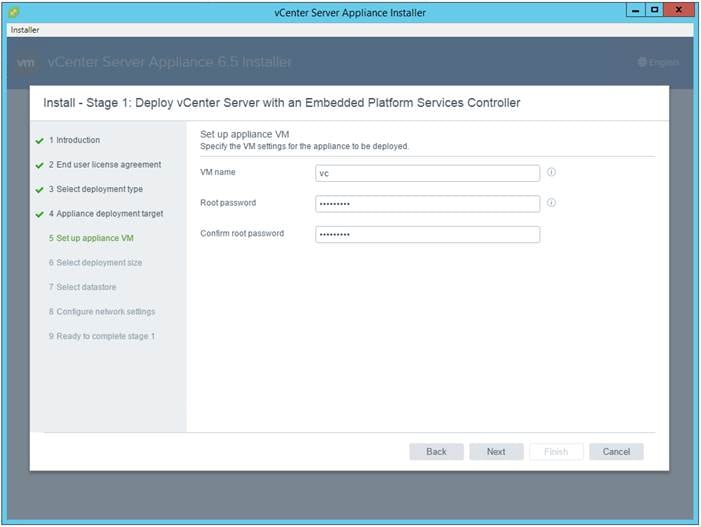Click the installer app icon in title bar
The width and height of the screenshot is (701, 527).
13,12
